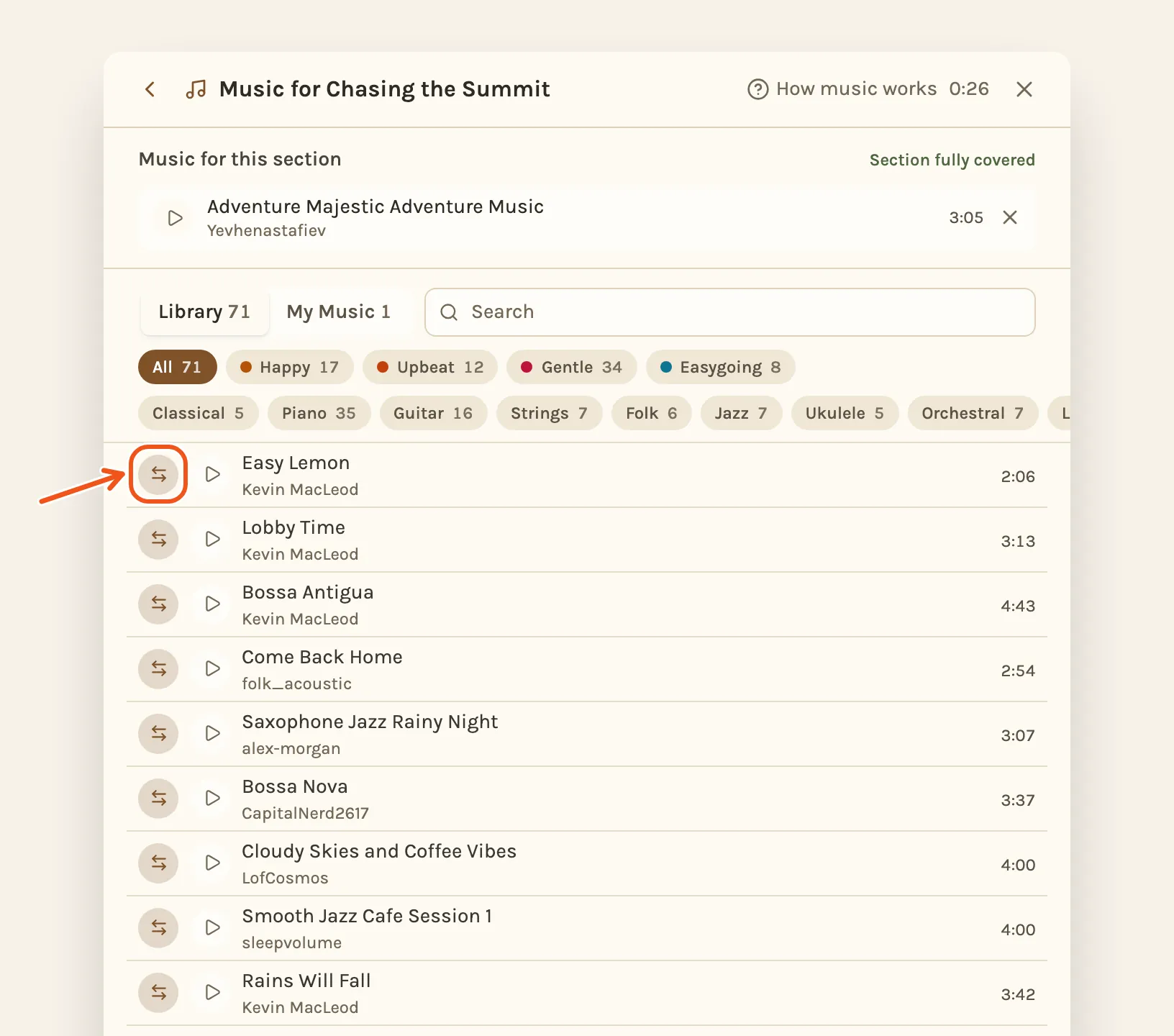Filter by Gentle mood
Viewport: 1174px width, 1036px height.
(x=572, y=367)
